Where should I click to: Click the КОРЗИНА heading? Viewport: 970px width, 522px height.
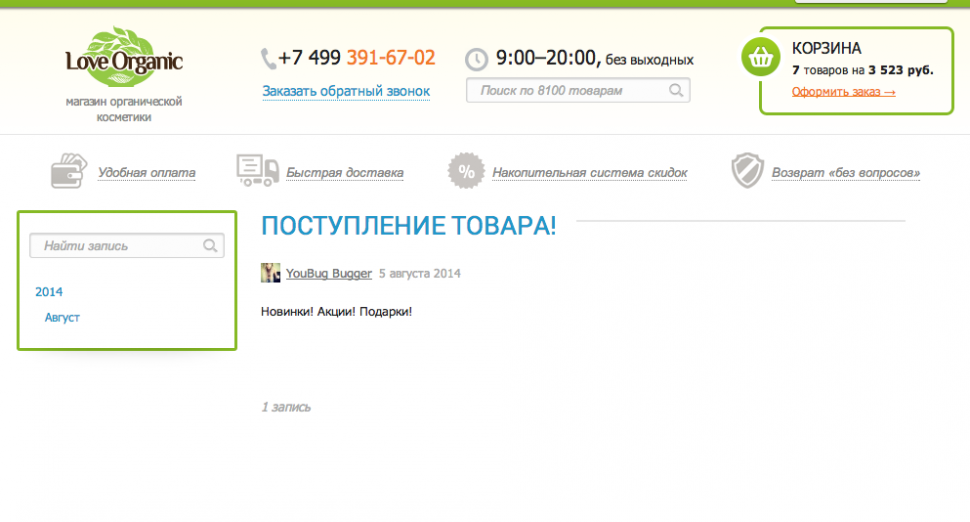(826, 48)
